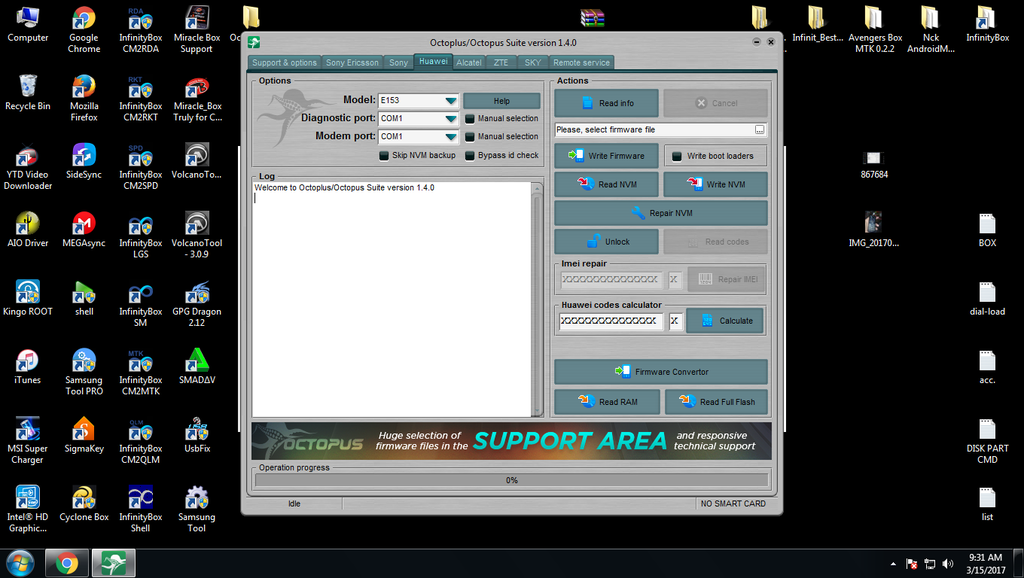Open the Google Chrome desktop shortcut
Viewport: 1024px width, 578px height.
pos(84,30)
